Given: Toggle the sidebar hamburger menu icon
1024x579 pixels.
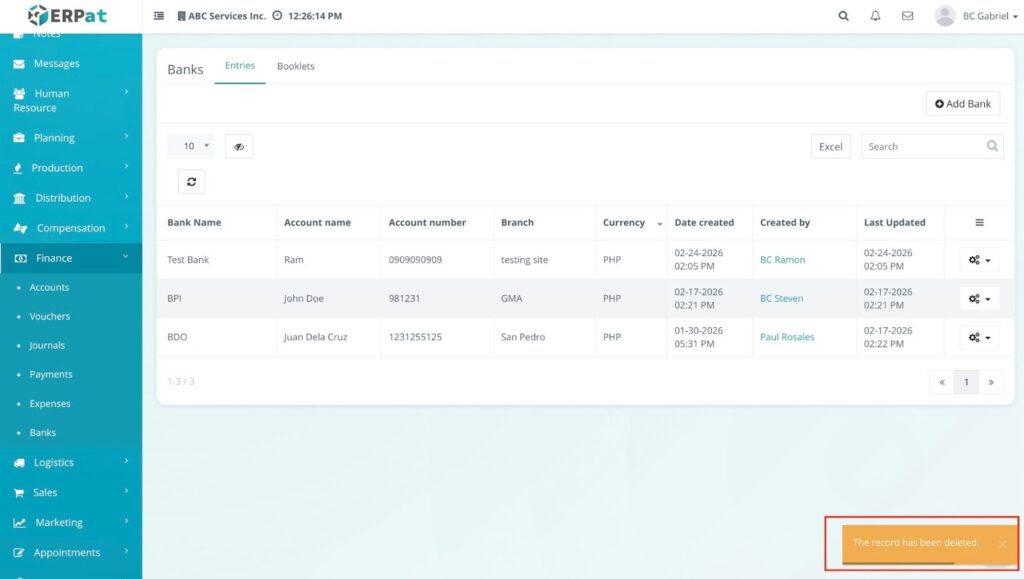Looking at the screenshot, I should (x=159, y=16).
